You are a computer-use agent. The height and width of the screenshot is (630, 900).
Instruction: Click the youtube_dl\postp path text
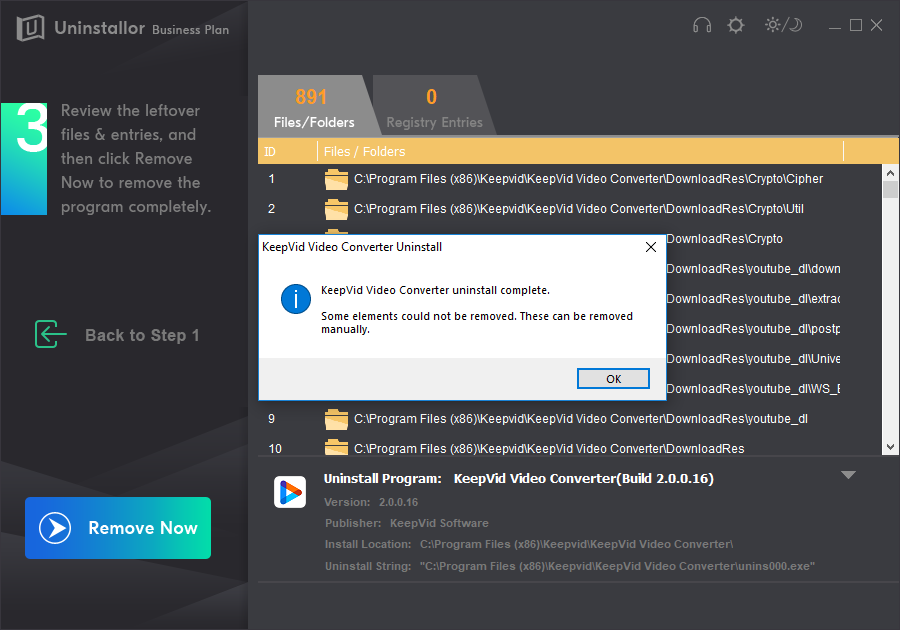(x=753, y=329)
